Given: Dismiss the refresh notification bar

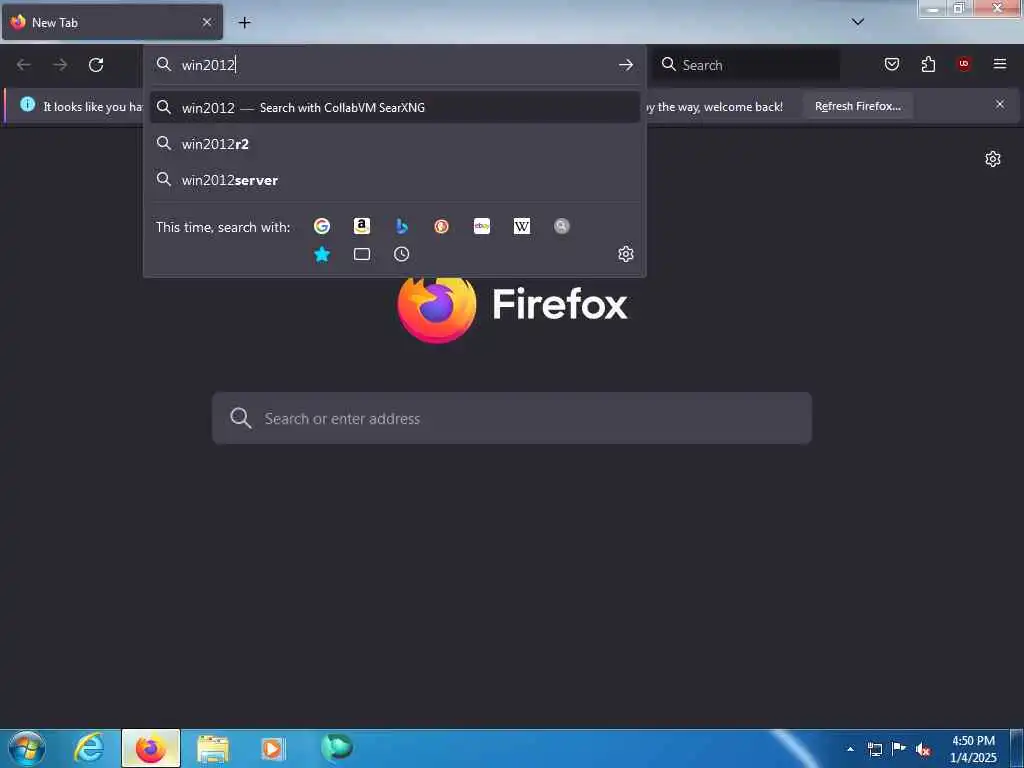Looking at the screenshot, I should (1000, 104).
